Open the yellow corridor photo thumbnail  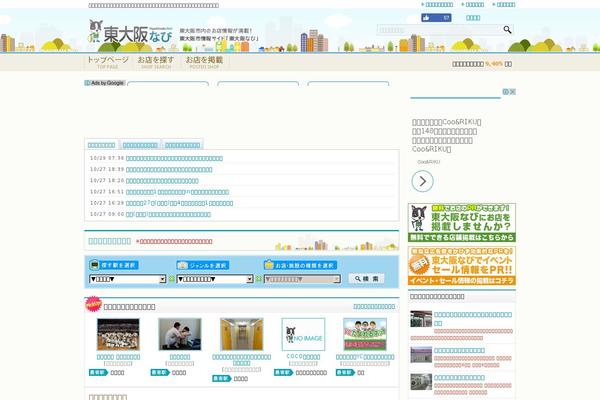(241, 334)
